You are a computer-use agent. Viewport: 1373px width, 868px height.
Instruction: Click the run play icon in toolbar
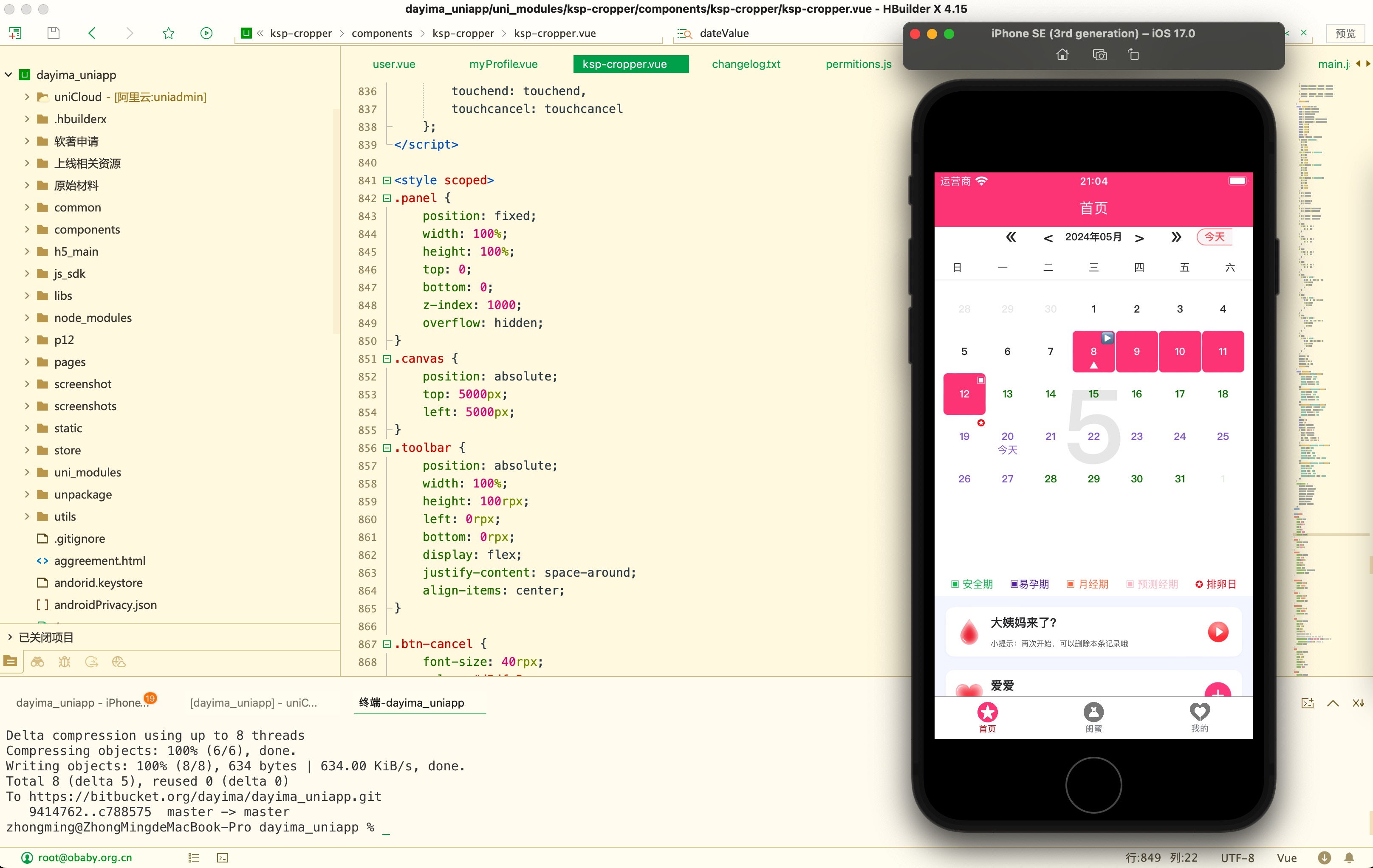coord(206,33)
